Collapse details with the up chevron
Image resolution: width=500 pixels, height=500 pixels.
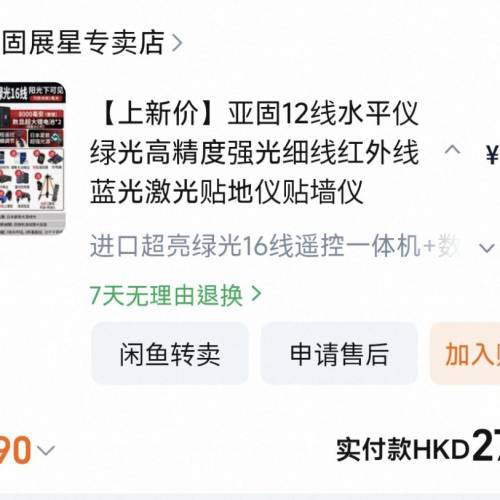(452, 150)
